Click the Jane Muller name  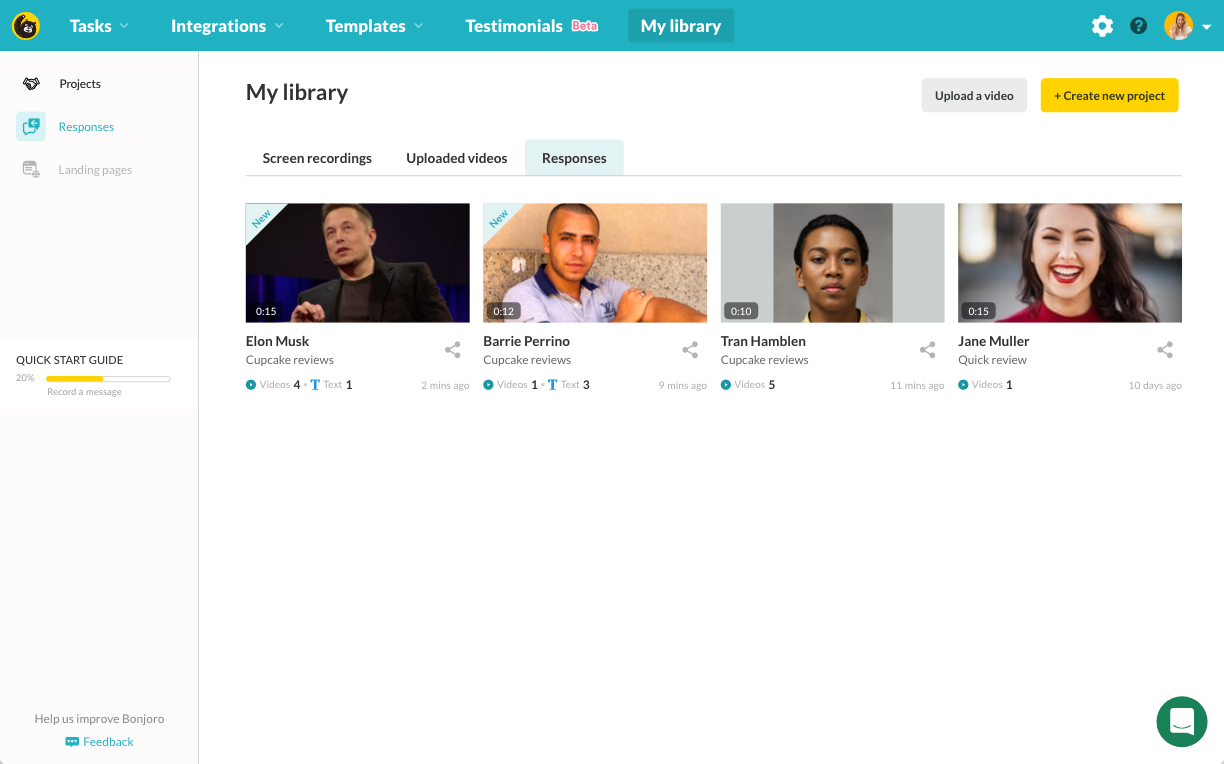point(993,341)
